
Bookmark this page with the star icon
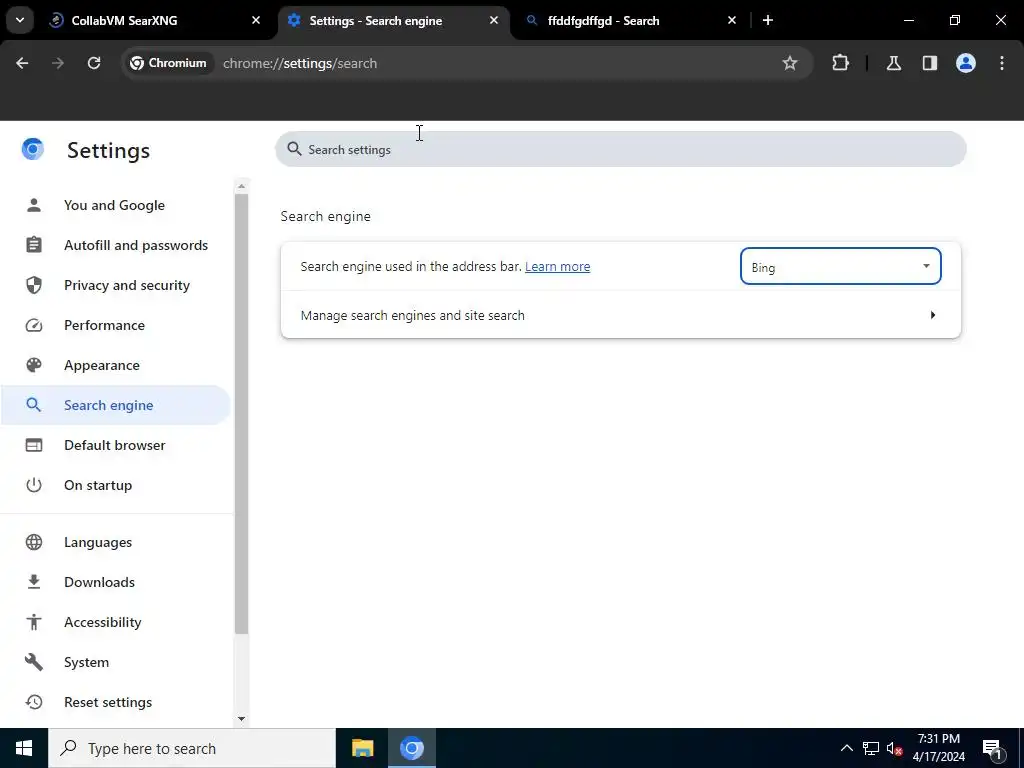(x=790, y=63)
